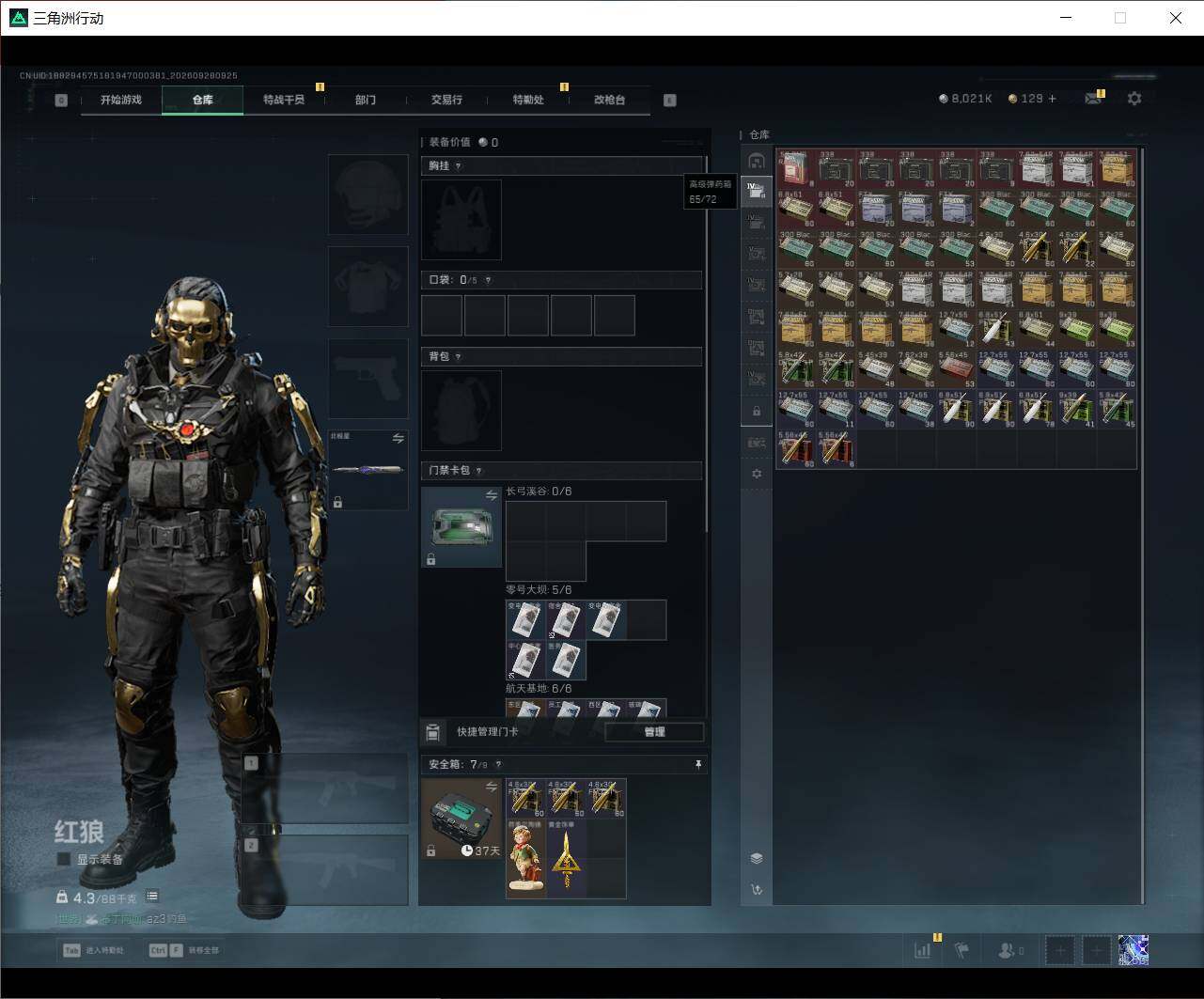Enable the 显示装备 checkbox
The image size is (1204, 999).
[x=64, y=859]
